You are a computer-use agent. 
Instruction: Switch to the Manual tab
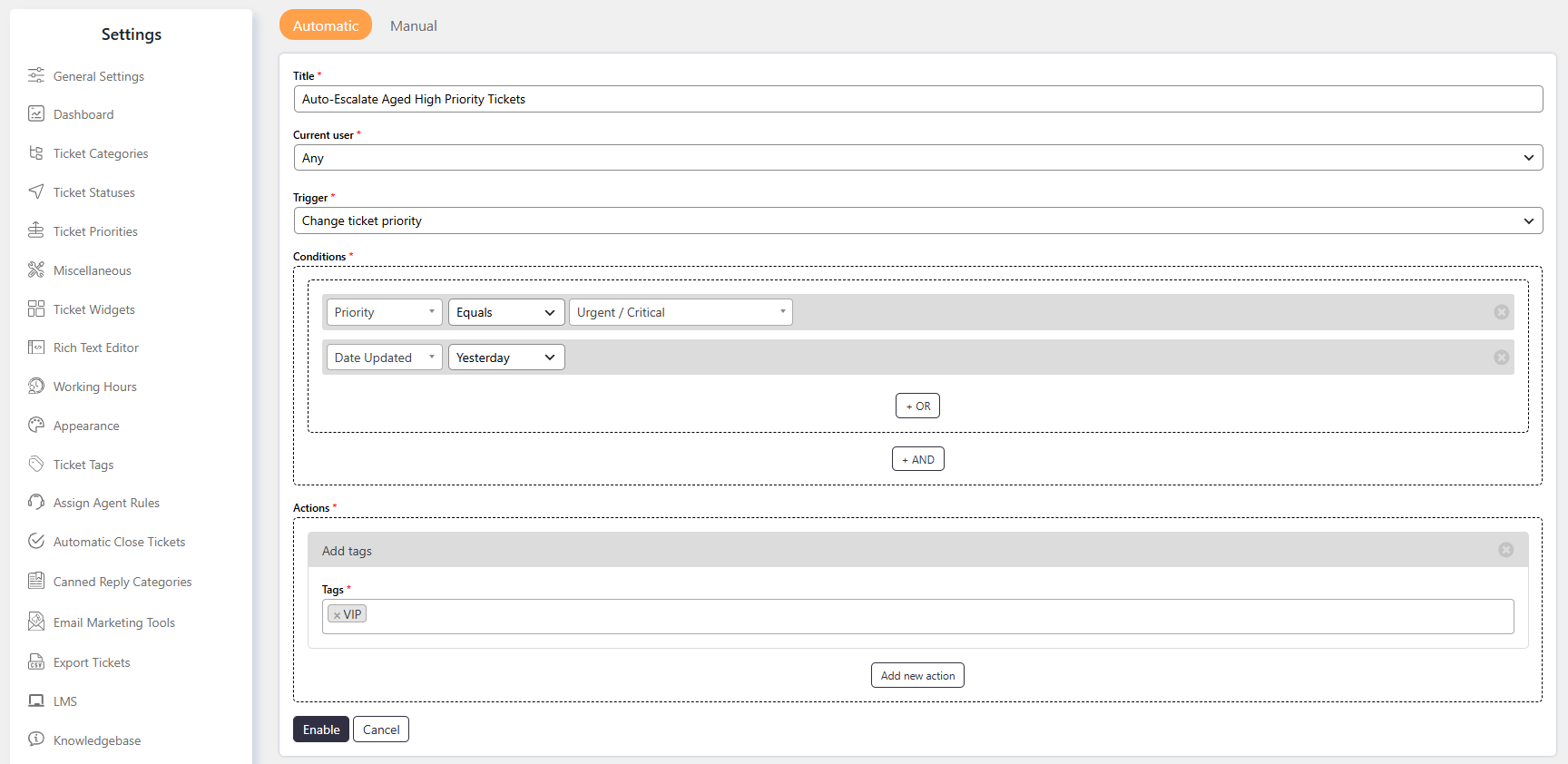[414, 25]
